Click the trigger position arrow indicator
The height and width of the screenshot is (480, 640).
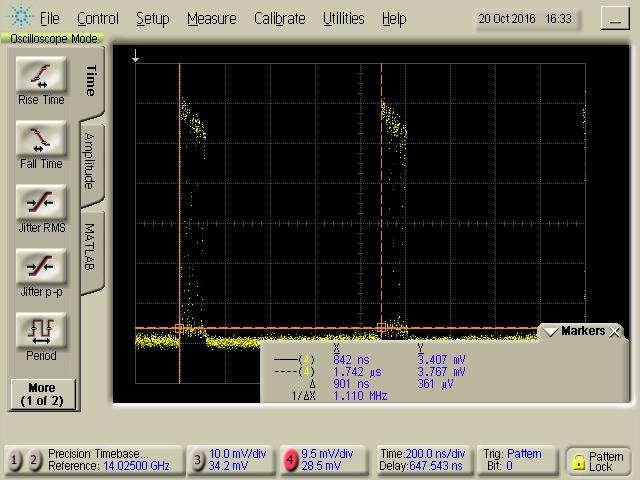(136, 56)
